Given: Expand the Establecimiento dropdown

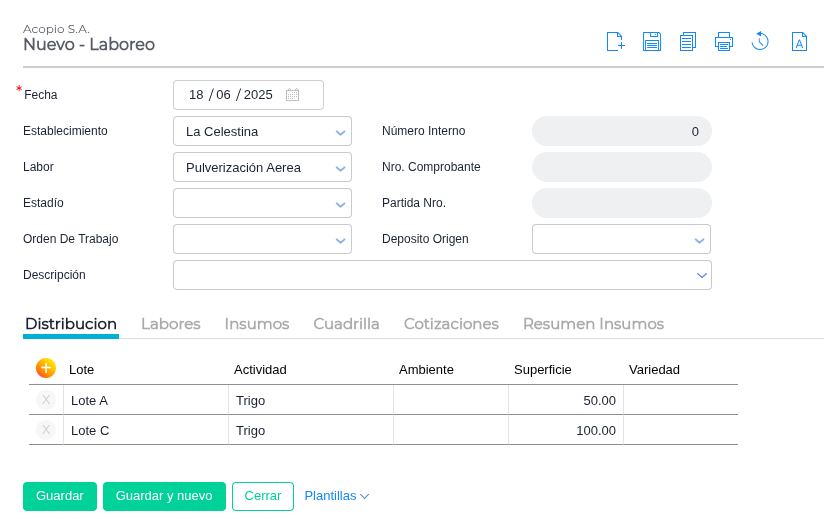Looking at the screenshot, I should point(340,132).
